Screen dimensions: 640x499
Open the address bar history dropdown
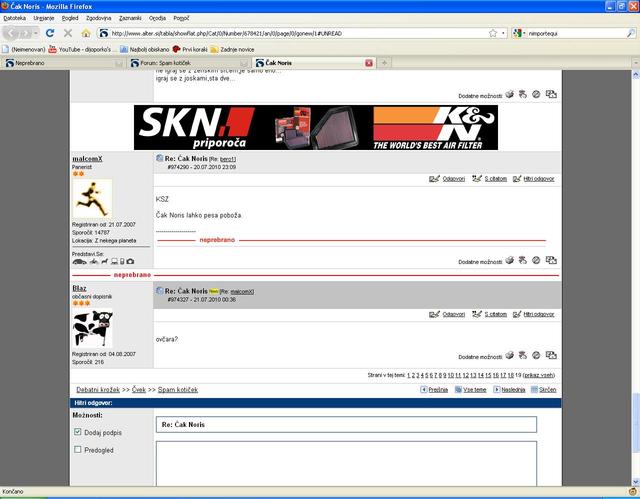point(503,33)
